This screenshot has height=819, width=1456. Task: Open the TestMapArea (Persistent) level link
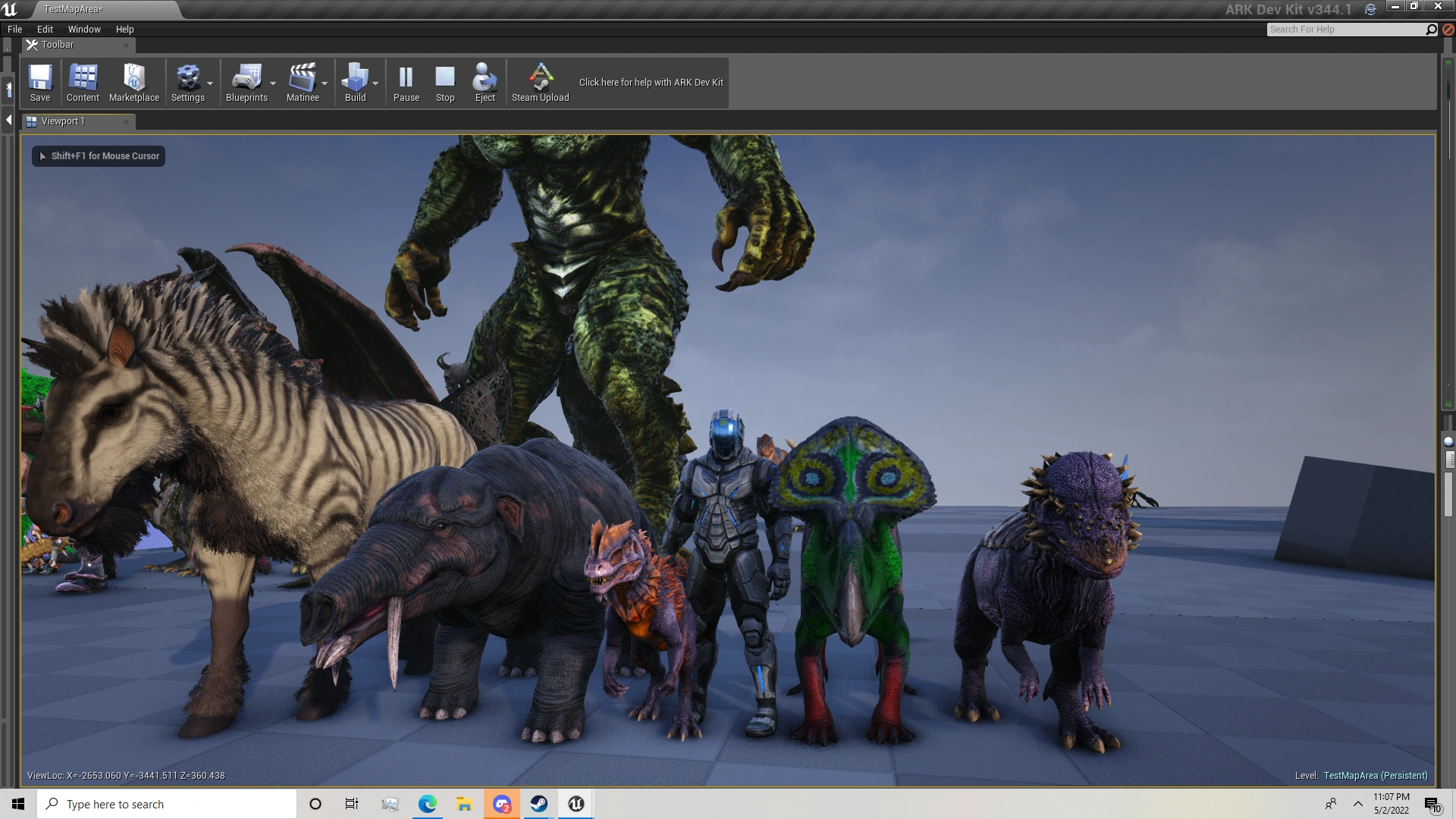click(x=1375, y=775)
